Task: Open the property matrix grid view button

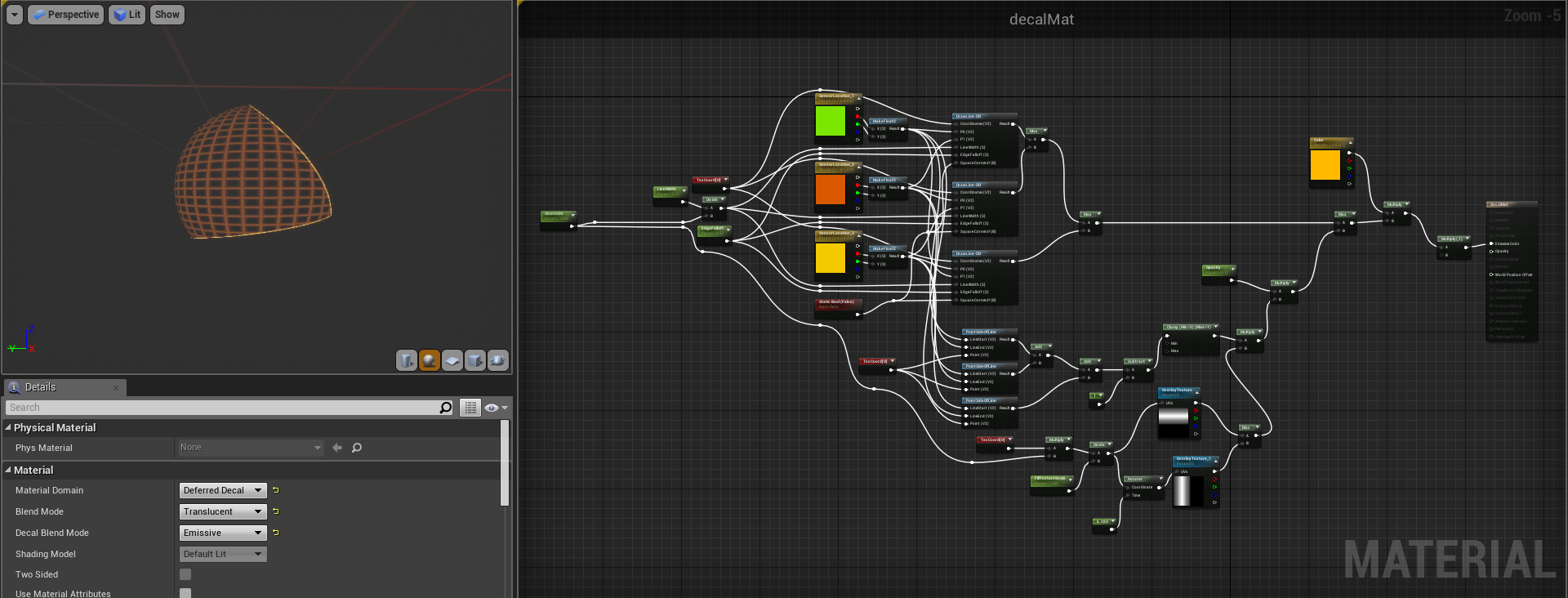Action: [x=470, y=408]
